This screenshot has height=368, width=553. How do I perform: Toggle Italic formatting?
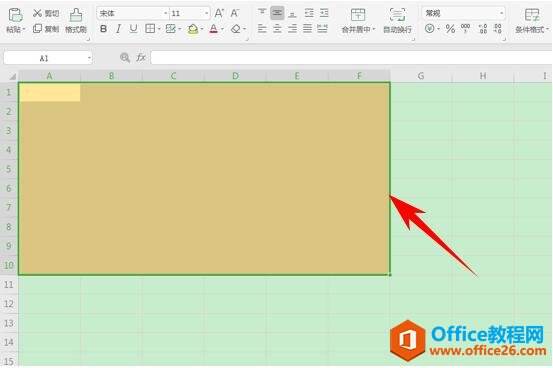coord(118,29)
